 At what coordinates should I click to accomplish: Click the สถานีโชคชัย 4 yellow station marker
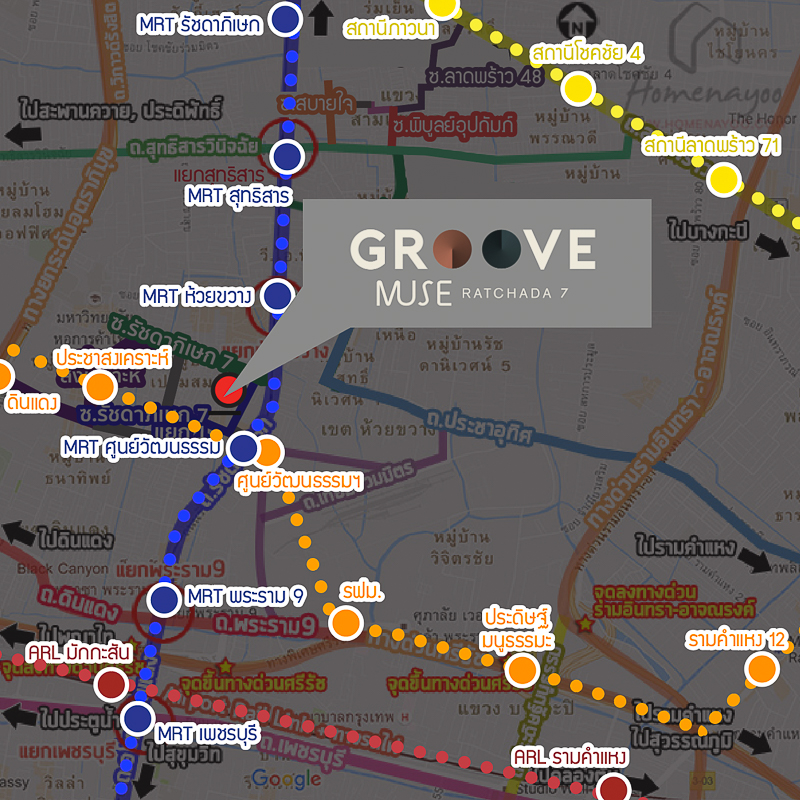click(x=578, y=88)
